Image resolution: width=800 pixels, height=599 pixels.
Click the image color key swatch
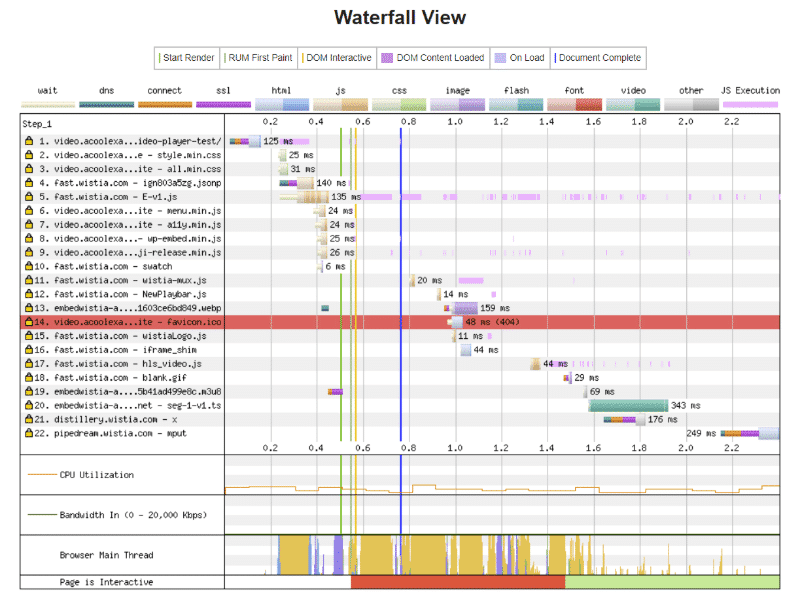pyautogui.click(x=458, y=105)
